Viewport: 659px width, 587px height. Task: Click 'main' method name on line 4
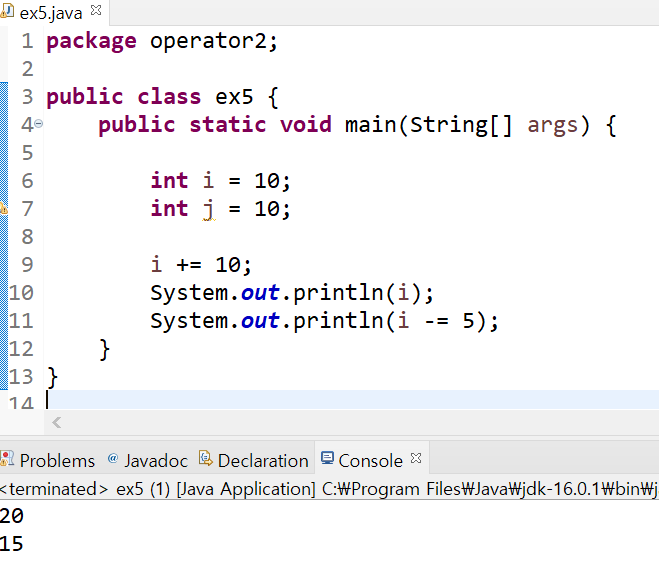tap(370, 125)
